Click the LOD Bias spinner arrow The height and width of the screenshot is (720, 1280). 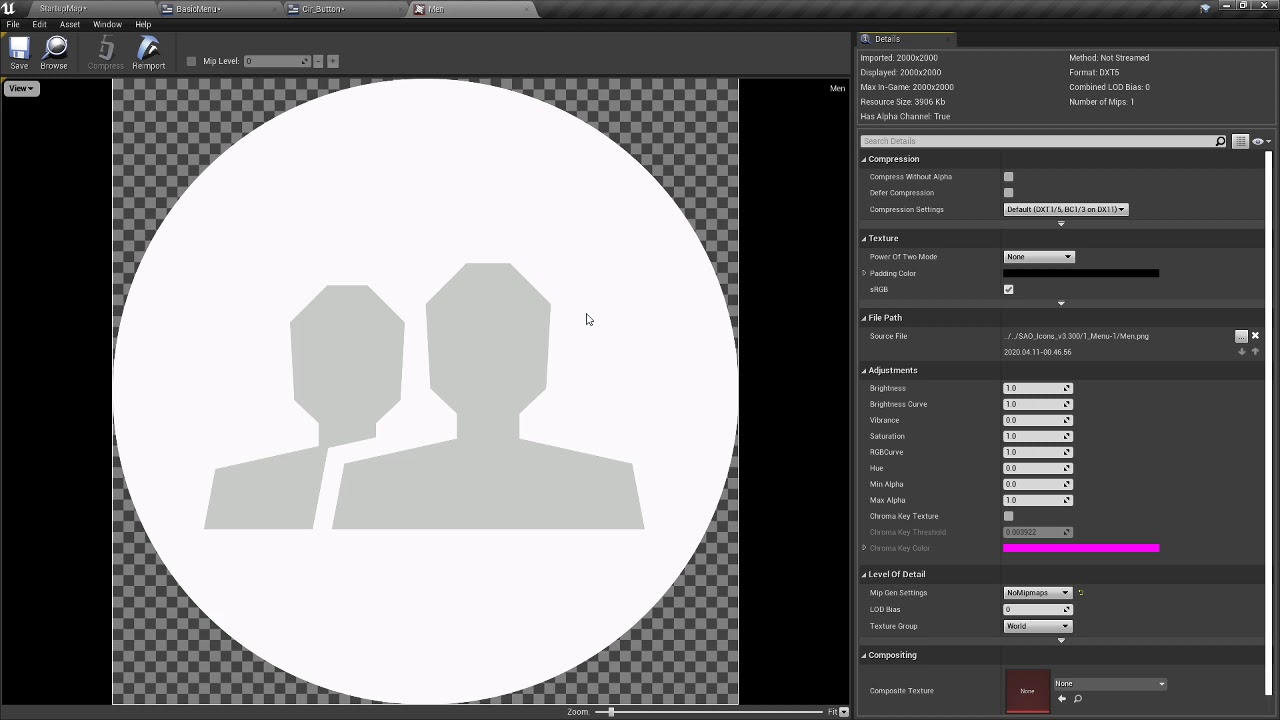click(x=1067, y=609)
